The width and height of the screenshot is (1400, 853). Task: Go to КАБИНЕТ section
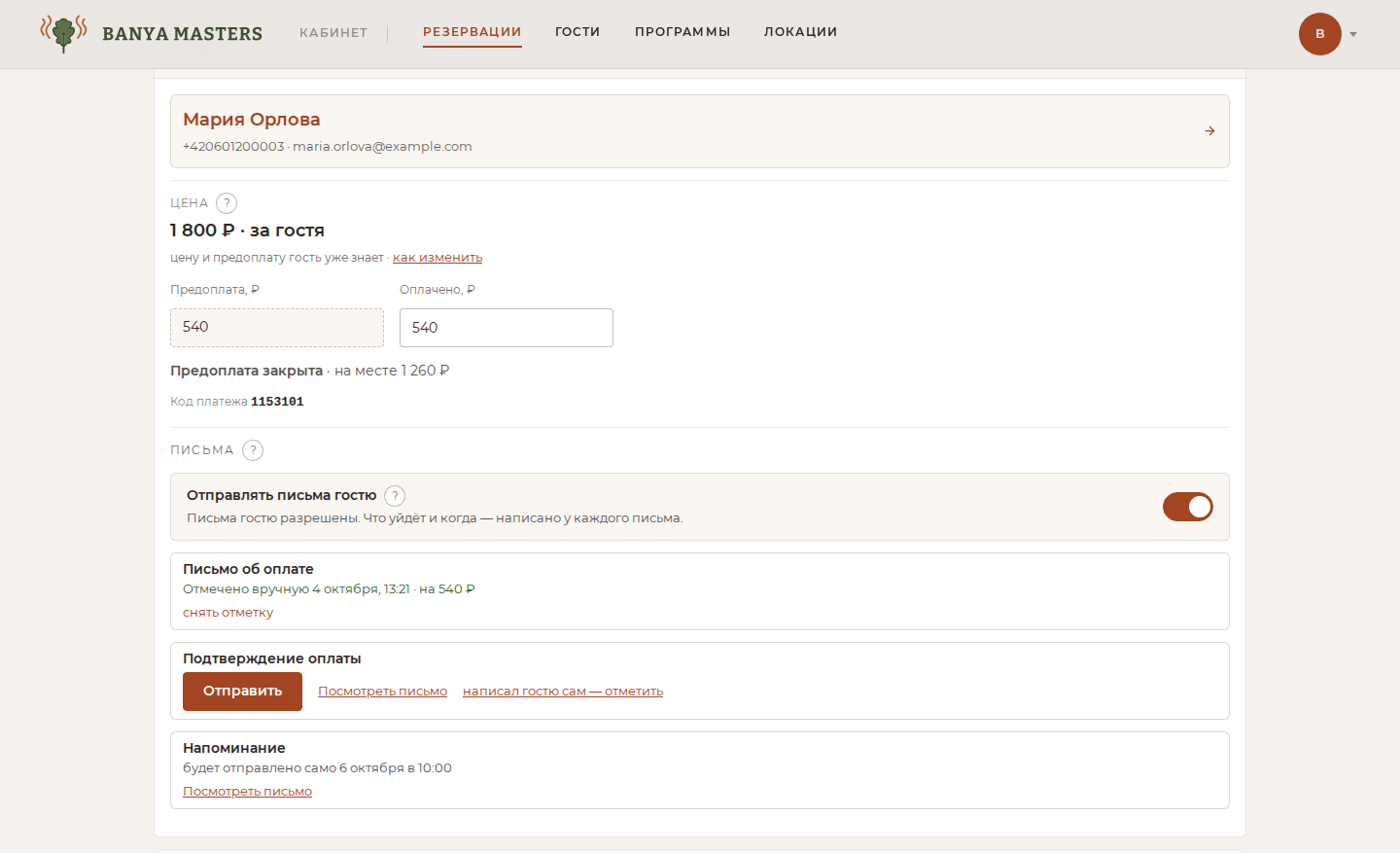(333, 33)
